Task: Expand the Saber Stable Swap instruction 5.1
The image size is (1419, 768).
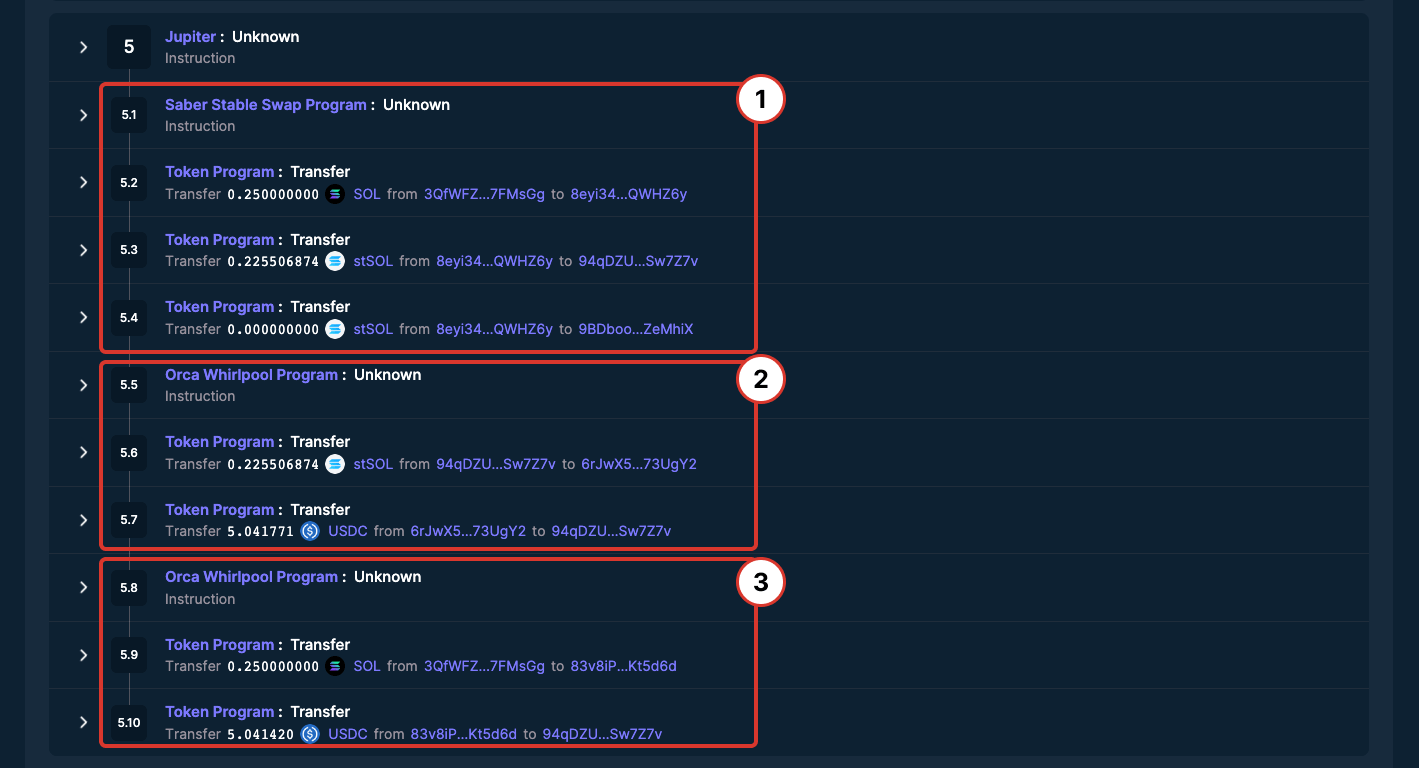Action: 84,115
